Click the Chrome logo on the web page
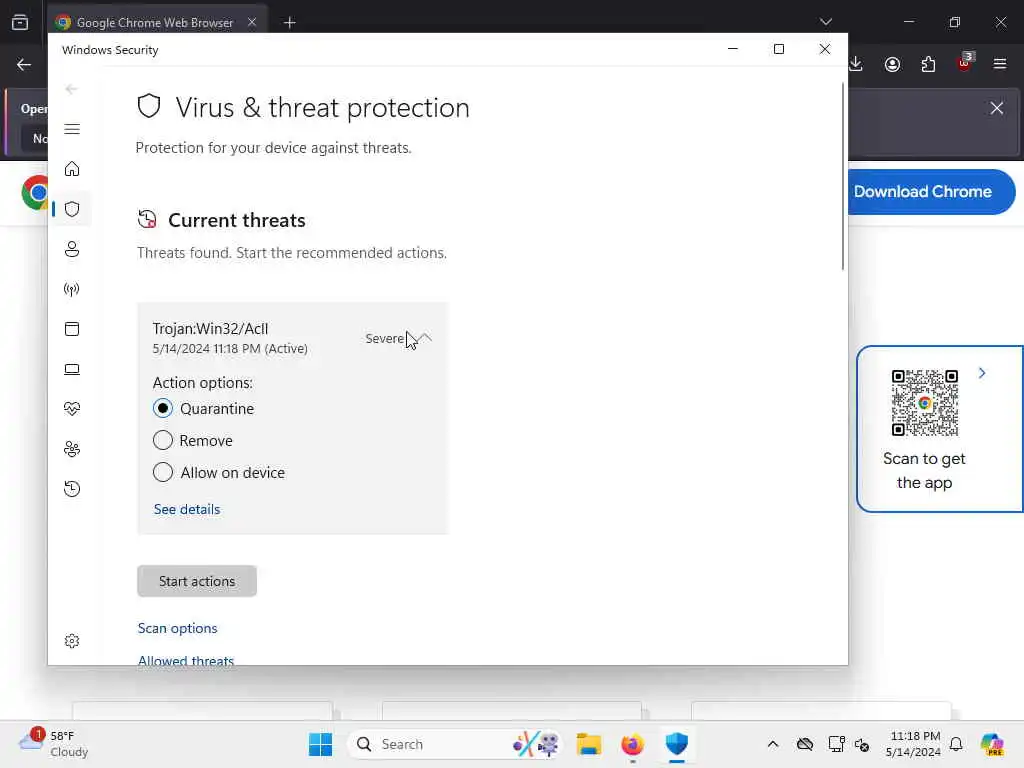This screenshot has height=768, width=1024. [35, 192]
